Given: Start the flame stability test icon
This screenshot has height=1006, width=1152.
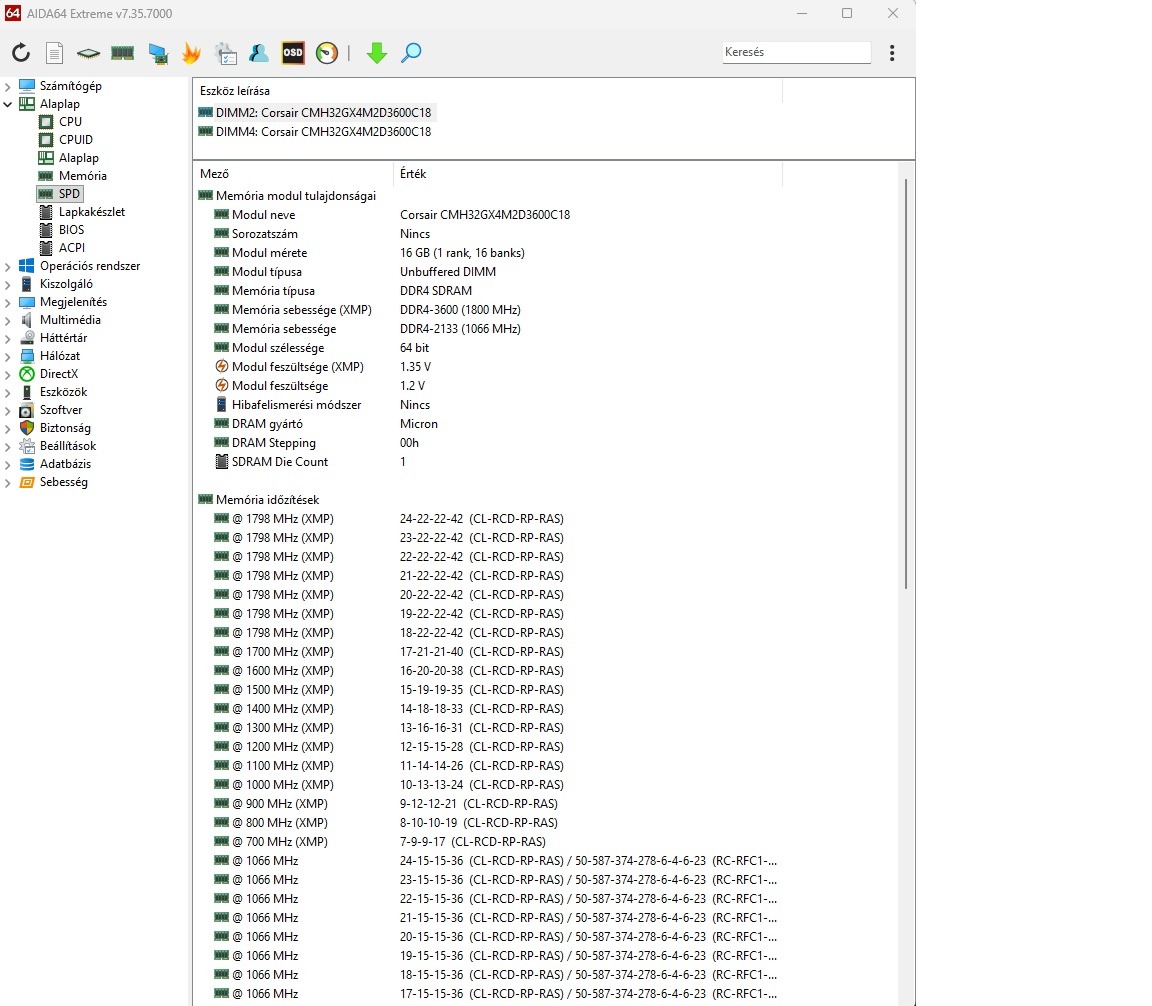Looking at the screenshot, I should [191, 53].
